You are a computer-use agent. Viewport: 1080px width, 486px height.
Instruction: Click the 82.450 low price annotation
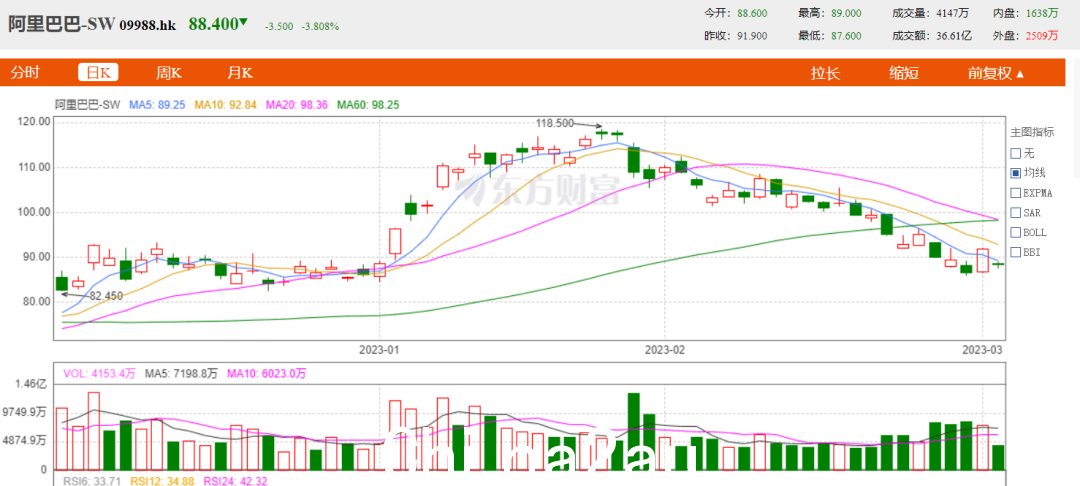[106, 296]
